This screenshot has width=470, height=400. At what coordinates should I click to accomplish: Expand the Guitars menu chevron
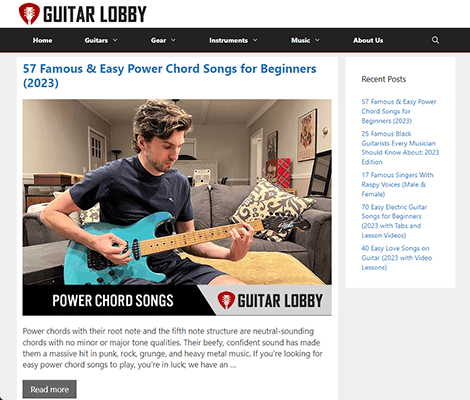tap(115, 40)
